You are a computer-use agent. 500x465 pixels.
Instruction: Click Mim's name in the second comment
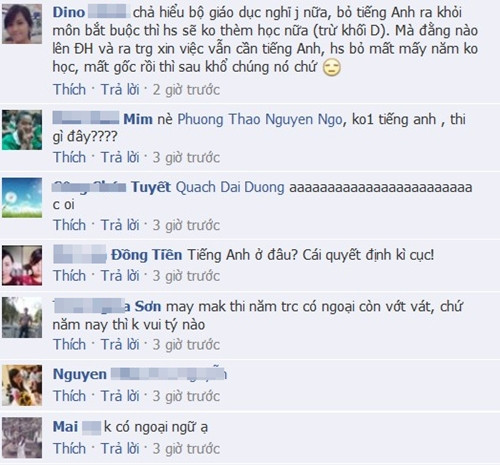(x=138, y=119)
